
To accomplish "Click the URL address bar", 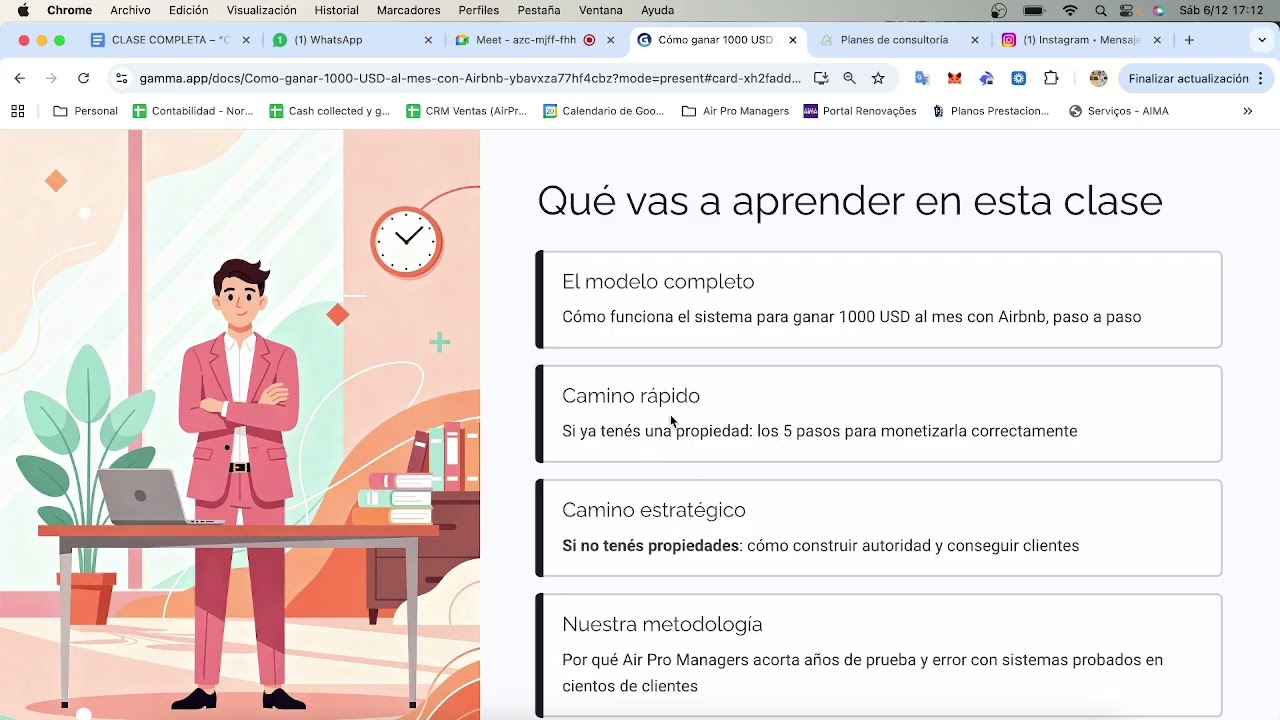I will (470, 78).
